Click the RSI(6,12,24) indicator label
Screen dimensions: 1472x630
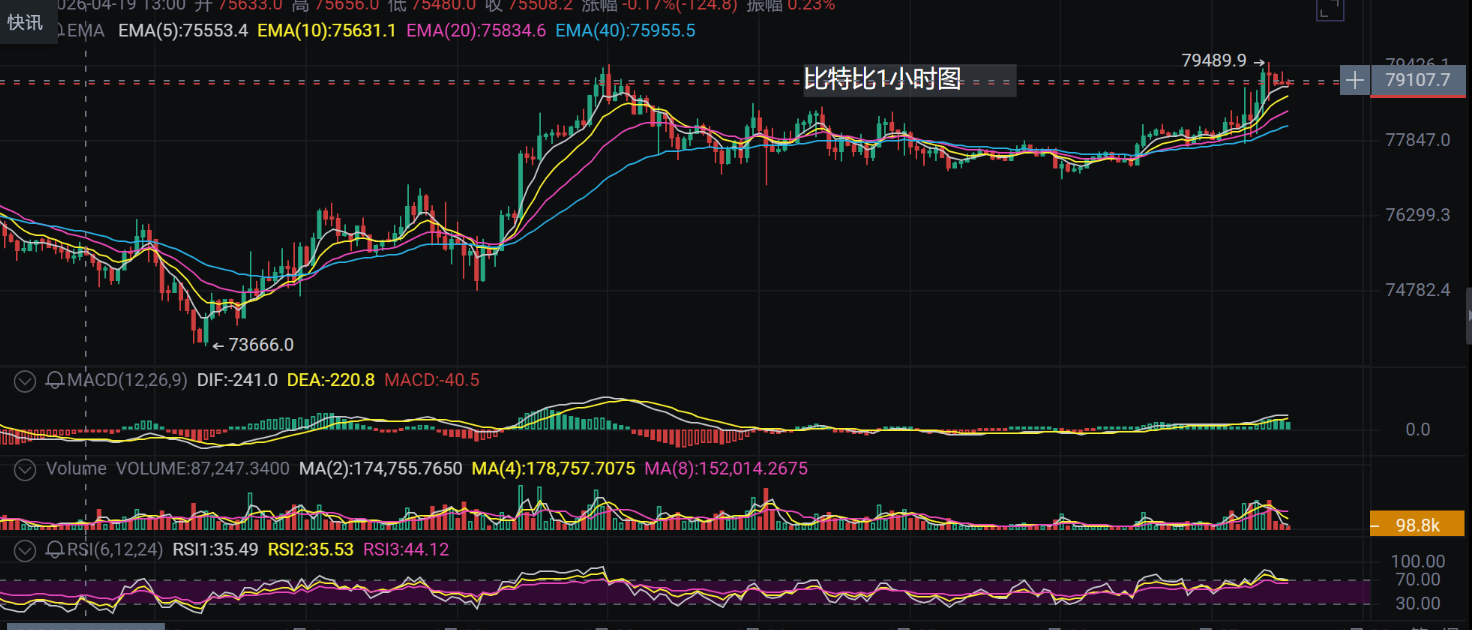click(x=116, y=549)
